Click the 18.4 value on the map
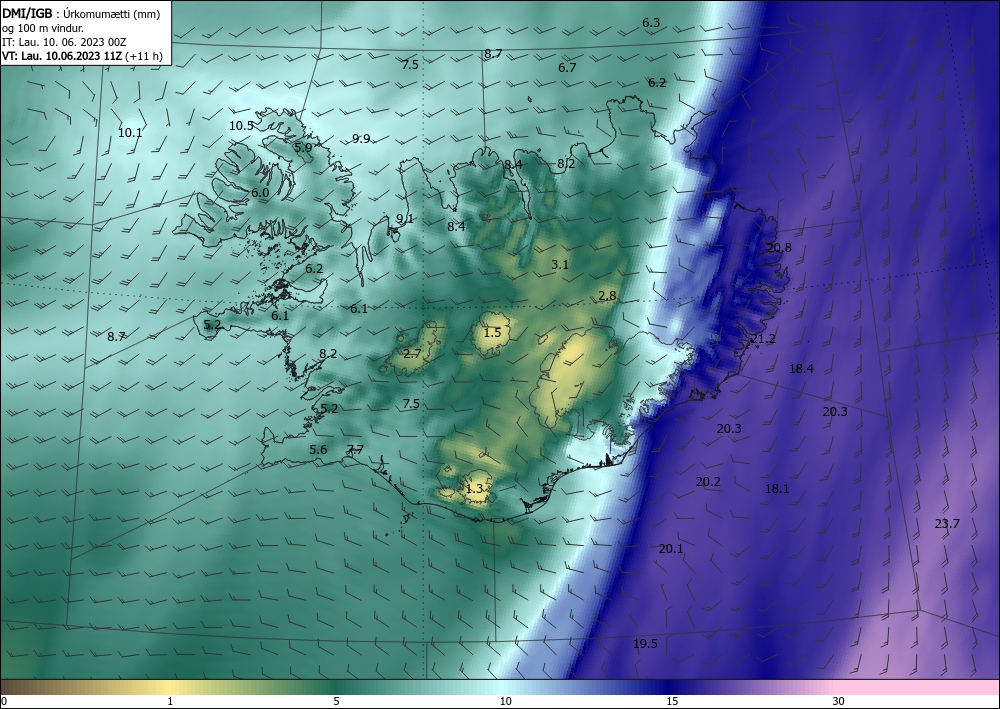This screenshot has width=1000, height=709. pos(801,369)
